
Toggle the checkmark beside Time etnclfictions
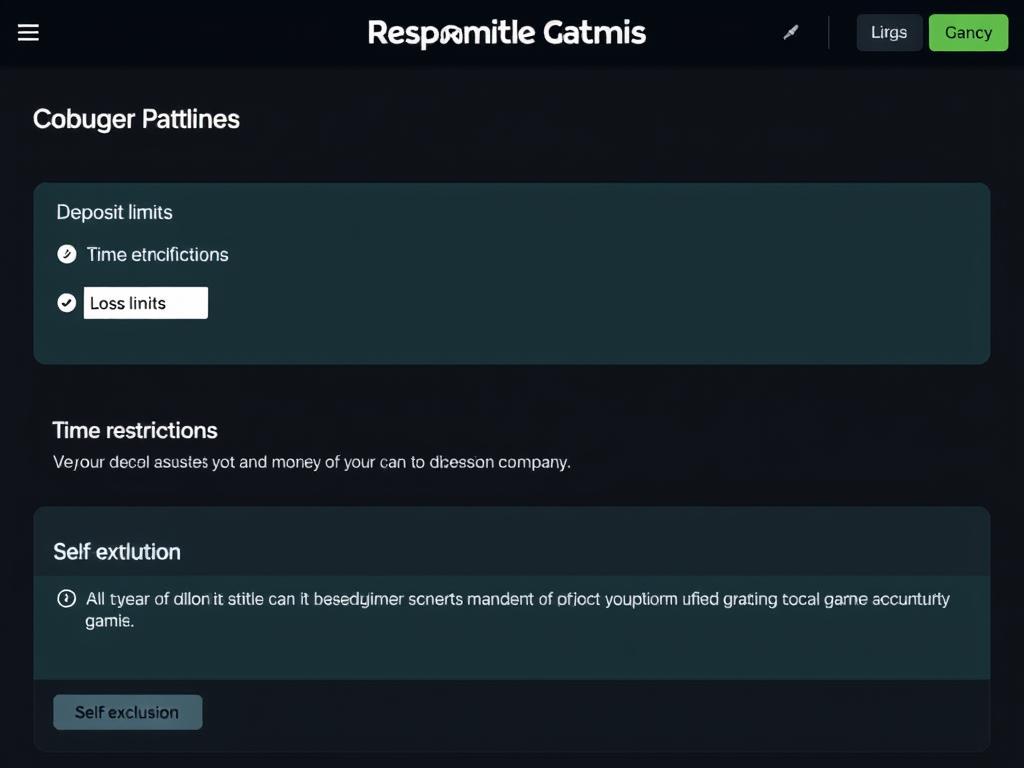click(x=67, y=254)
